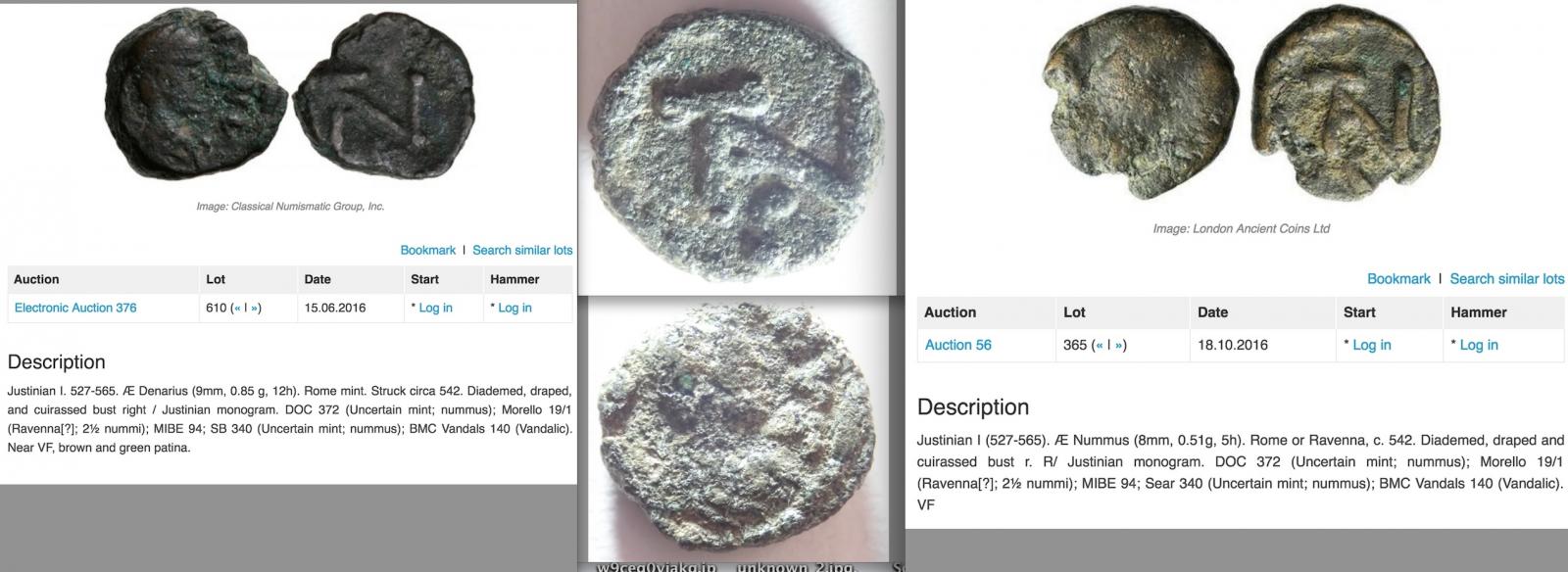Viewport: 1568px width, 572px height.
Task: Click the Classical Numismatic Group coin image
Action: 290,97
